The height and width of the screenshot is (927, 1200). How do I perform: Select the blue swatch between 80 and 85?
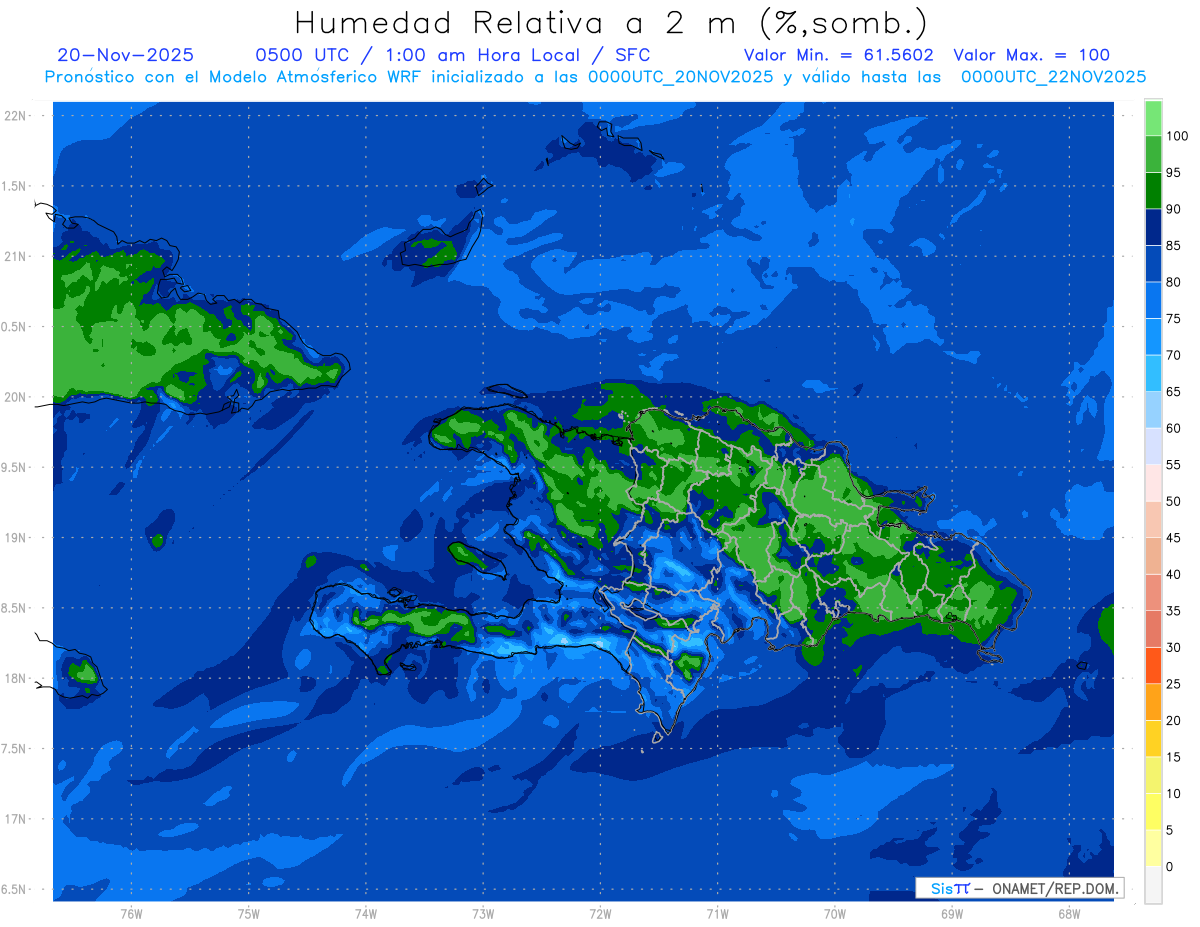[x=1153, y=265]
